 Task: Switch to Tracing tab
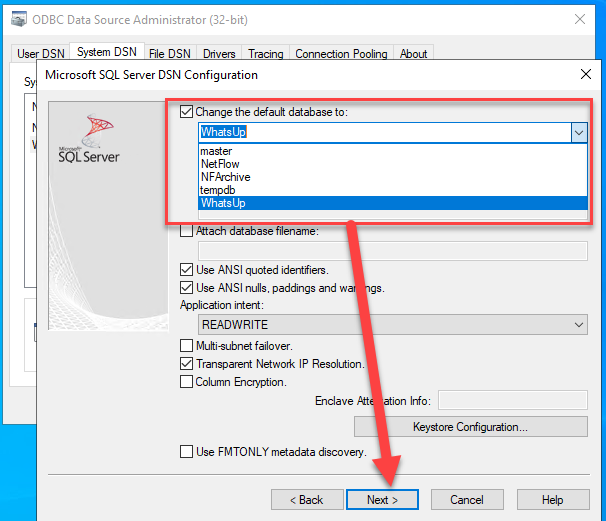(266, 54)
